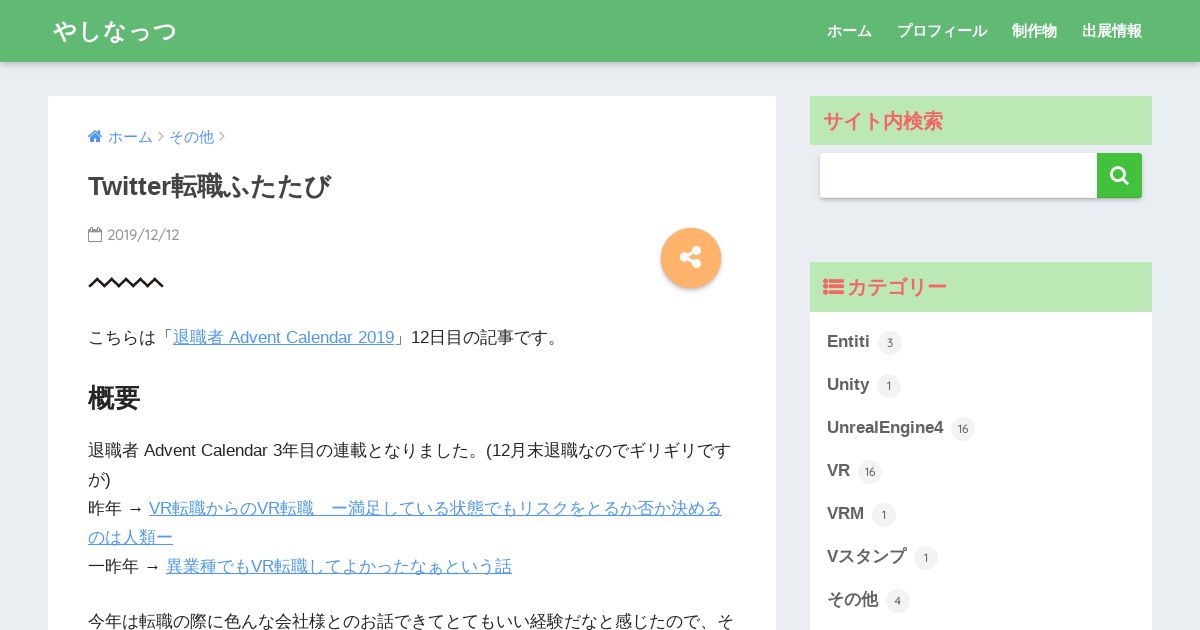This screenshot has height=630, width=1200.
Task: Open プロフィール in the top navigation
Action: (942, 31)
